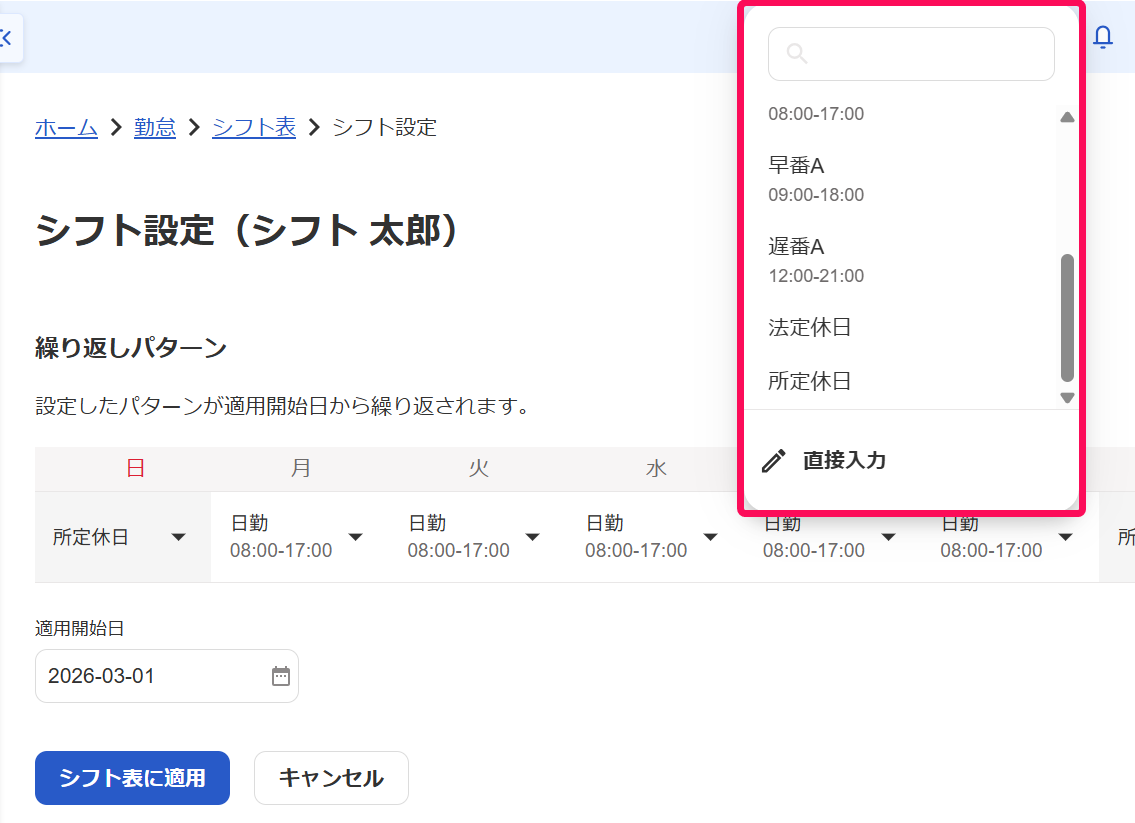Click the 日 column header
The image size is (1135, 823).
coord(135,468)
